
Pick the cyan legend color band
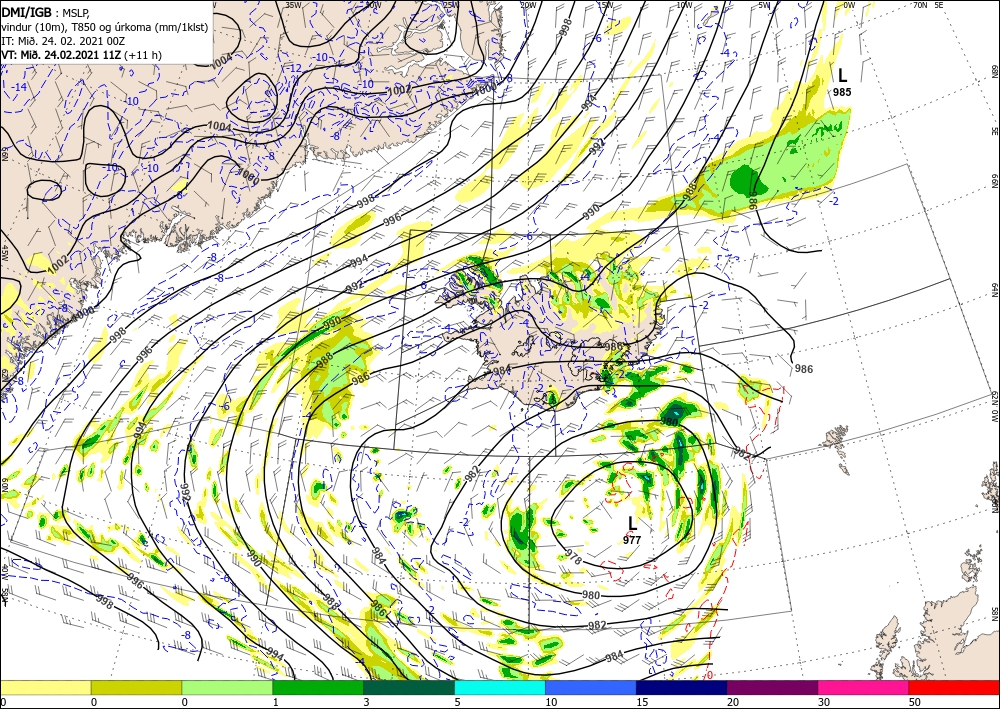[500, 687]
